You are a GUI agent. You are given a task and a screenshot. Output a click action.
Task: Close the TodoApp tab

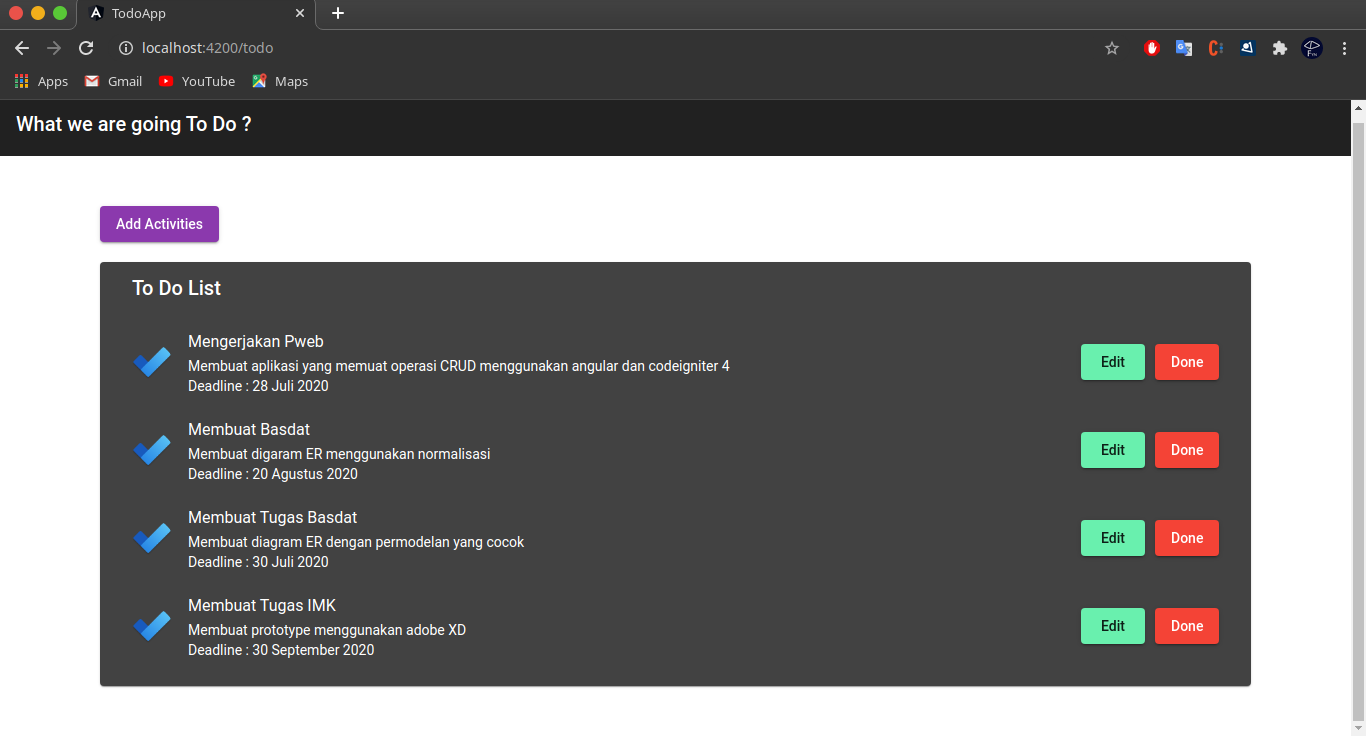click(300, 13)
